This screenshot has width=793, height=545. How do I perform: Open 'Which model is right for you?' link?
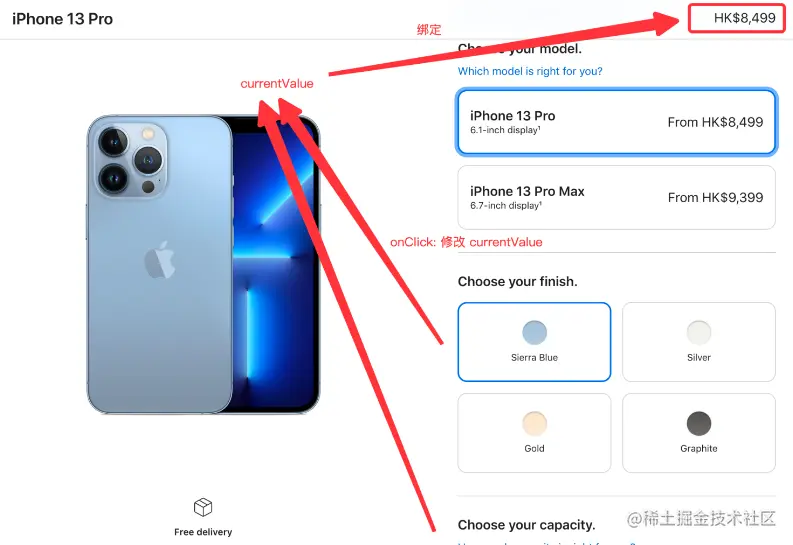coord(530,71)
